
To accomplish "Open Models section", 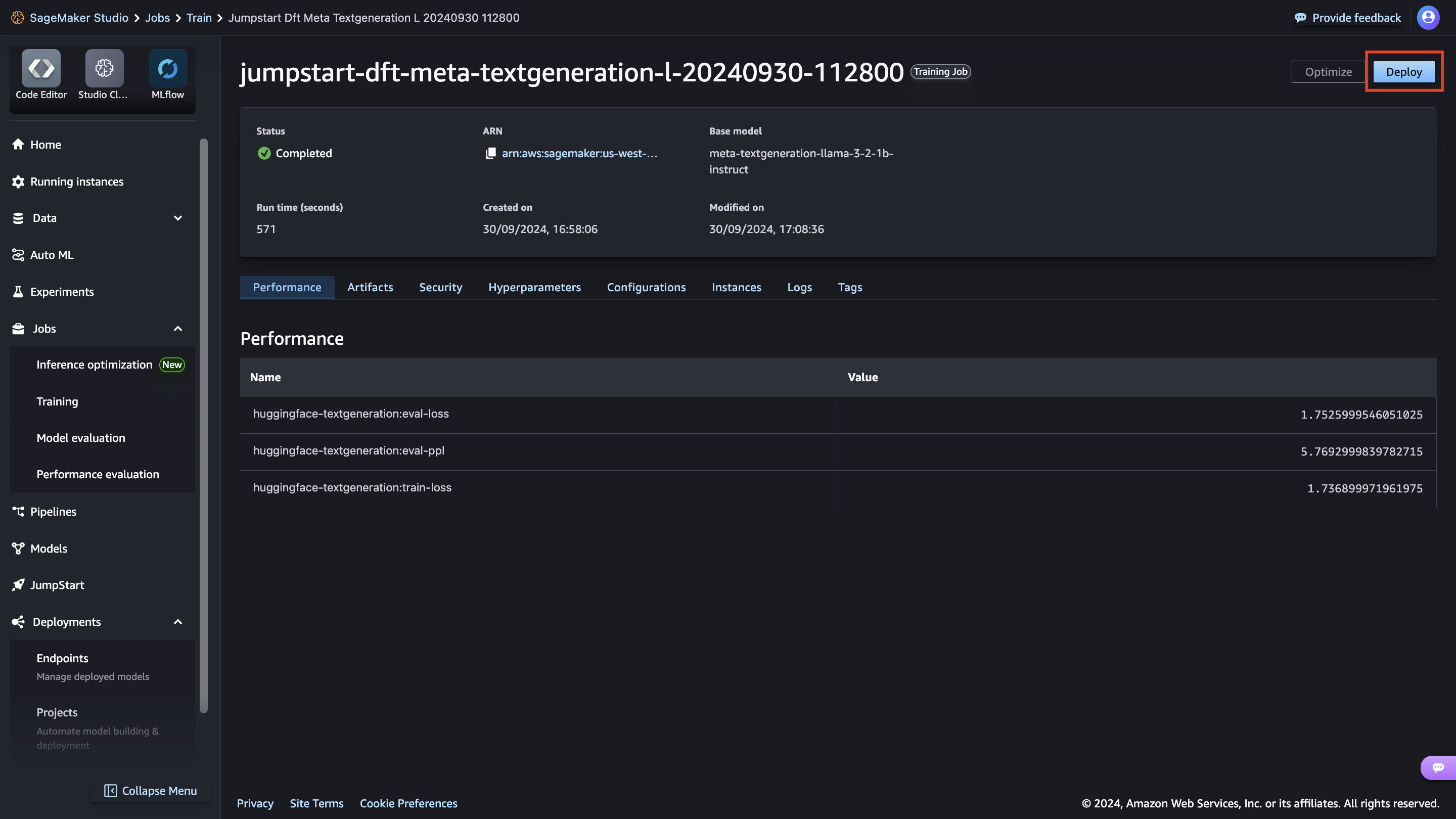I will pos(49,548).
